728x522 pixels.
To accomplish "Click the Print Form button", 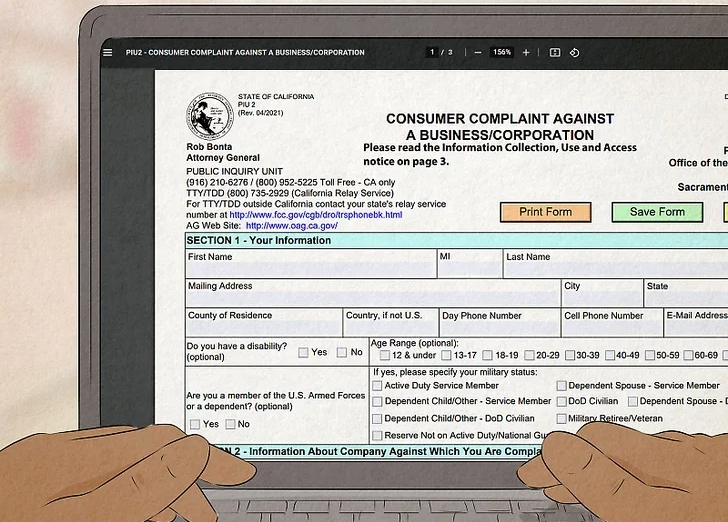I will pyautogui.click(x=546, y=212).
